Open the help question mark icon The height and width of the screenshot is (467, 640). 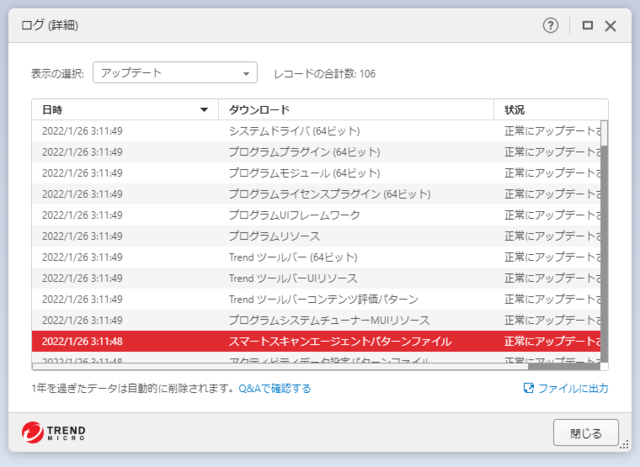coord(551,26)
